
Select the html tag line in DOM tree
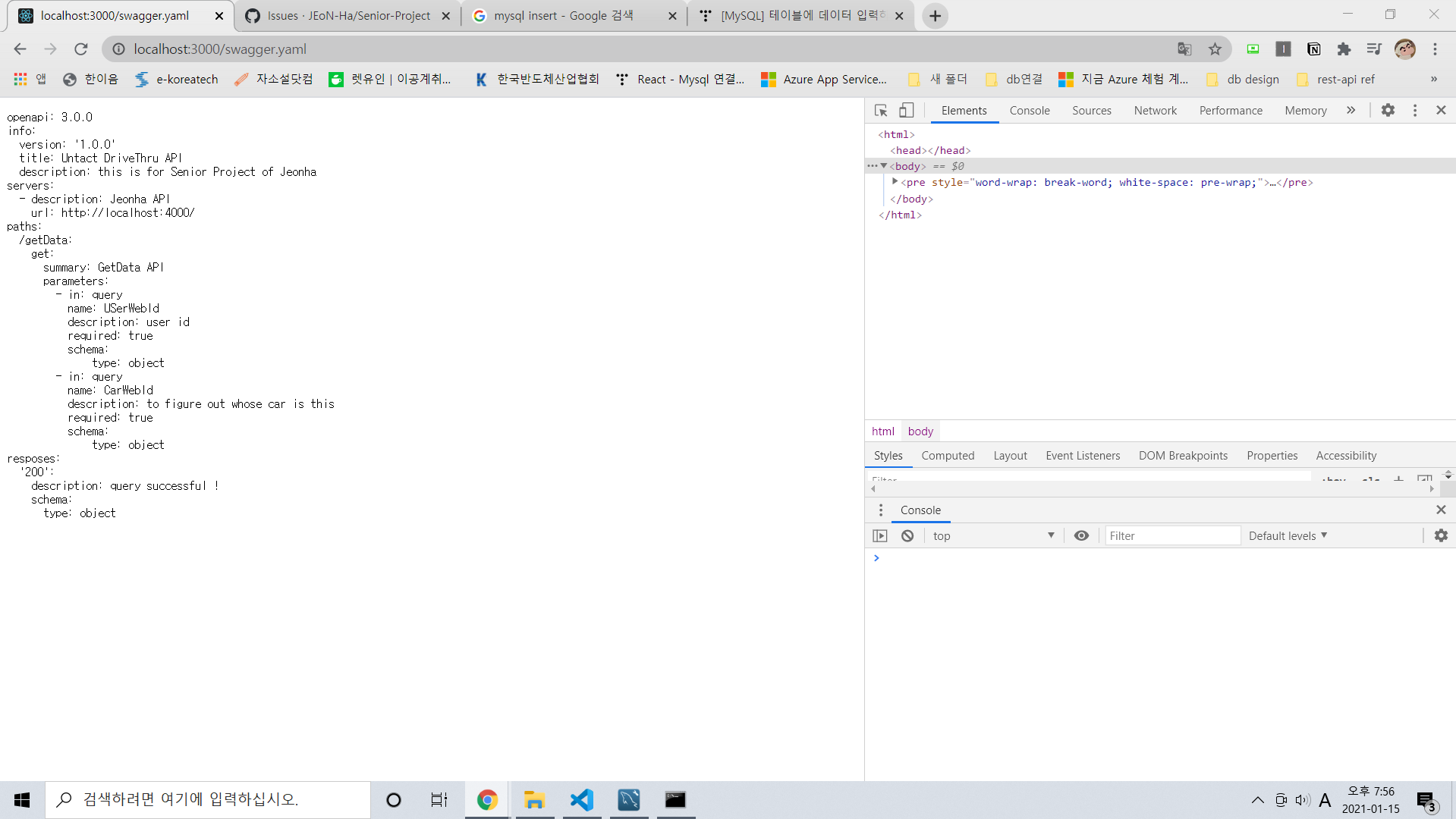[896, 134]
